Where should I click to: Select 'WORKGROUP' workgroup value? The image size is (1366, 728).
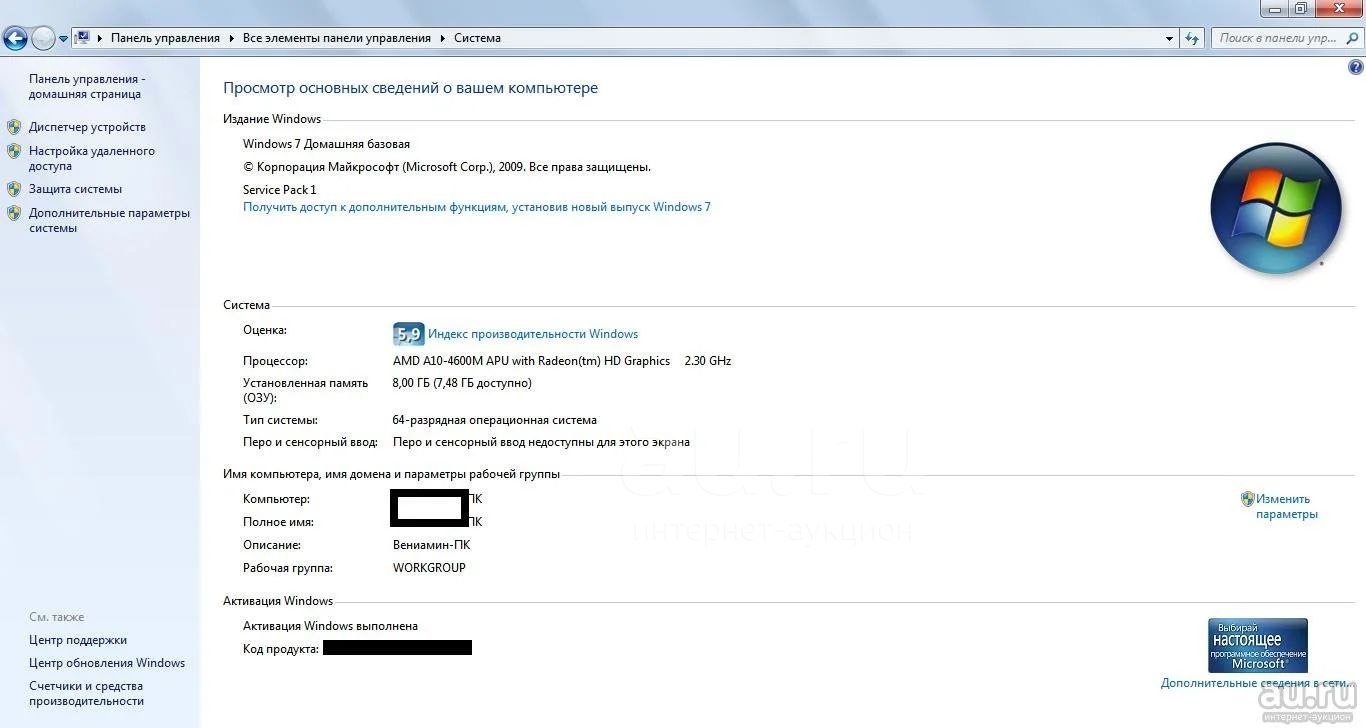pos(429,568)
